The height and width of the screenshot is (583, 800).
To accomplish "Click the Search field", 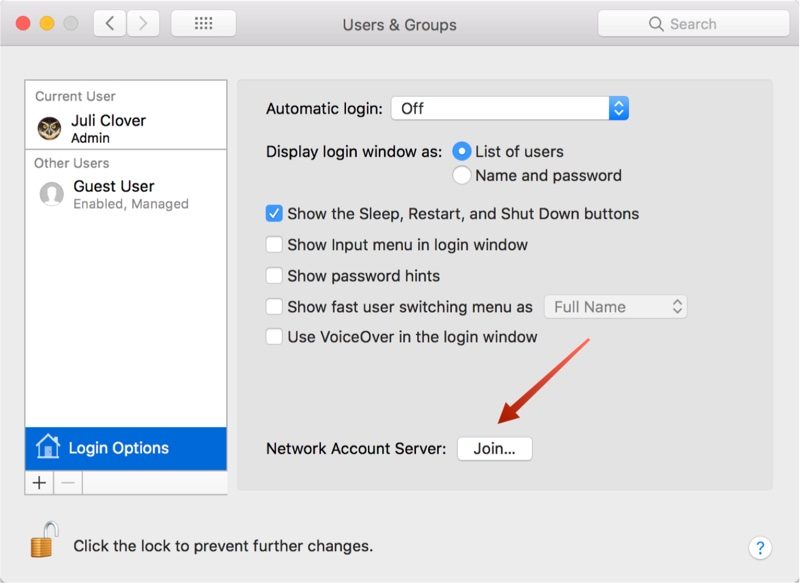I will pyautogui.click(x=693, y=23).
